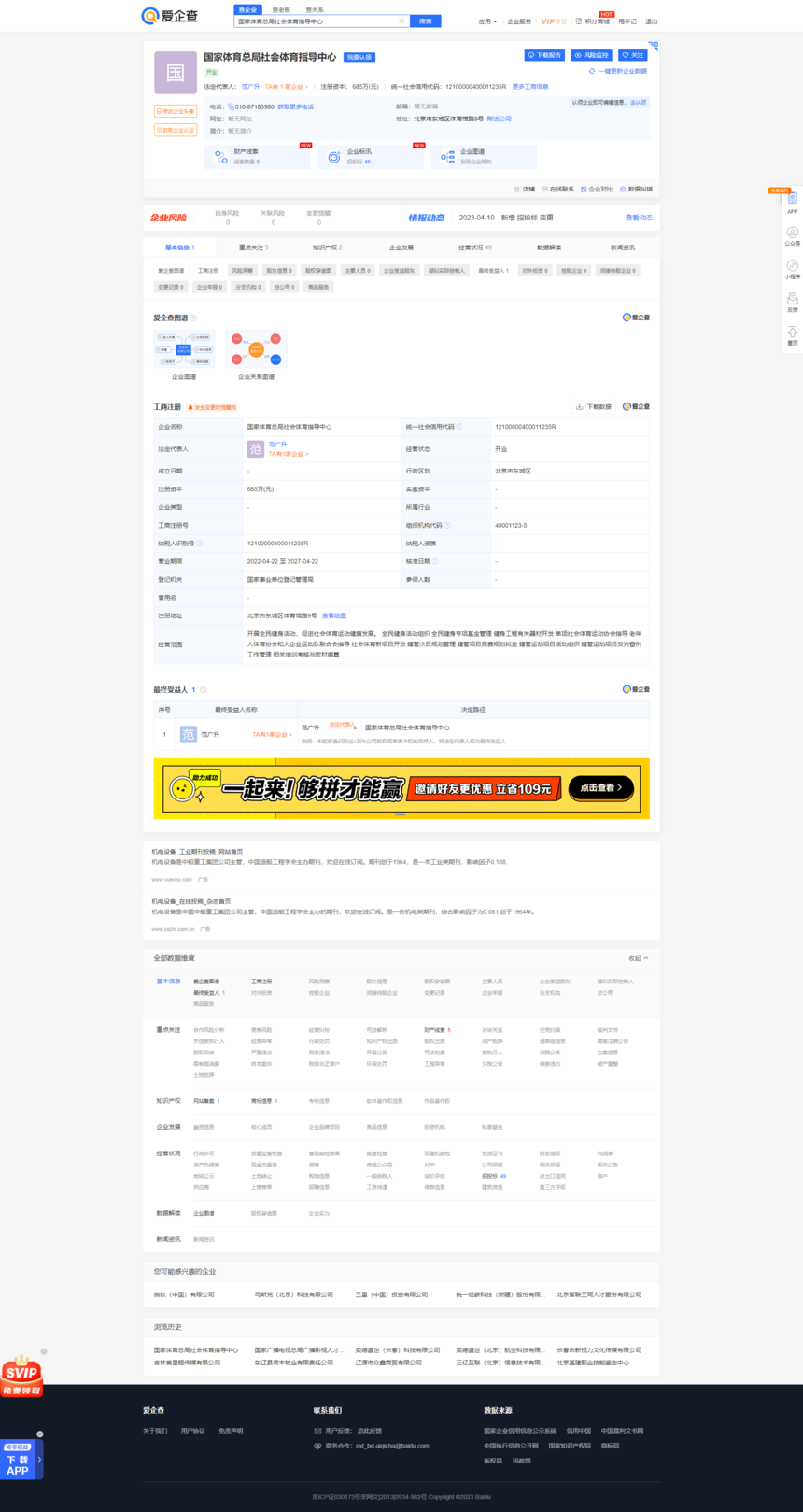This screenshot has height=1512, width=803.
Task: Switch to the 查关系 search tab
Action: coord(315,9)
